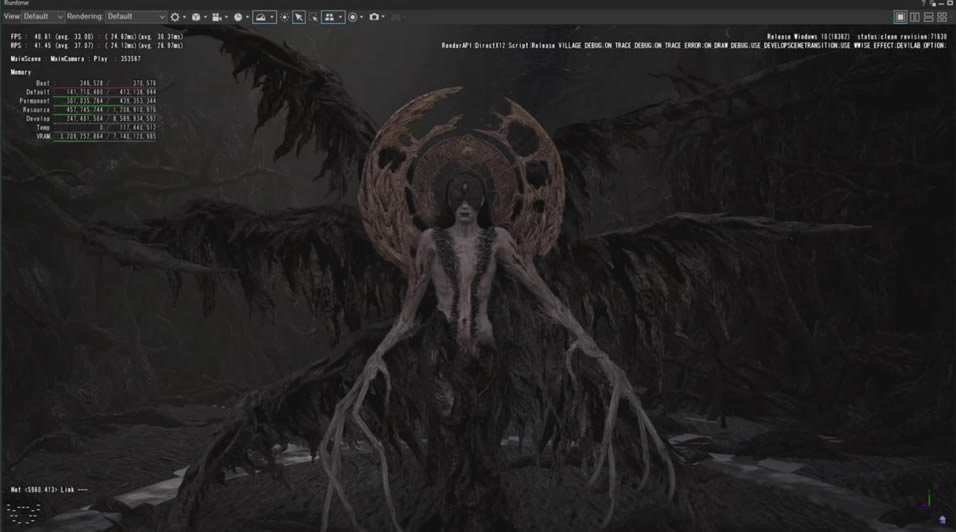Screen dimensions: 956x532
Task: Click the circular record target icon
Action: [353, 17]
